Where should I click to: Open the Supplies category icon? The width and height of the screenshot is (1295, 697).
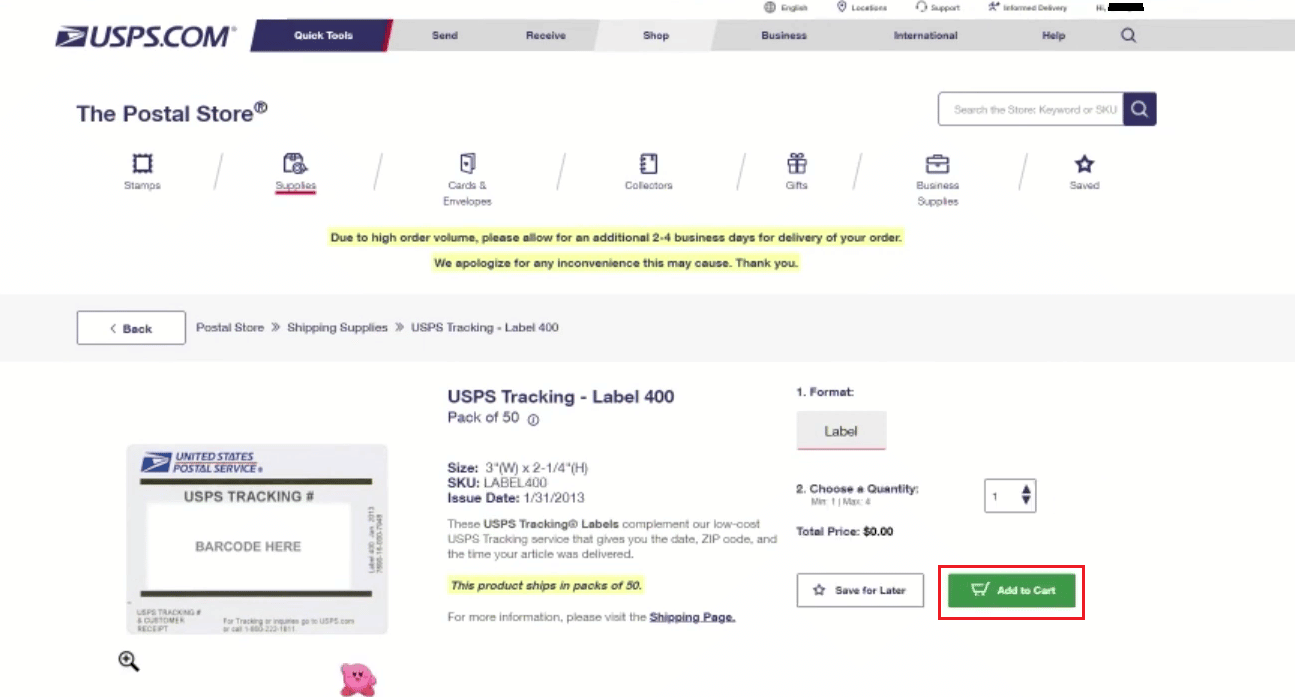[x=295, y=163]
